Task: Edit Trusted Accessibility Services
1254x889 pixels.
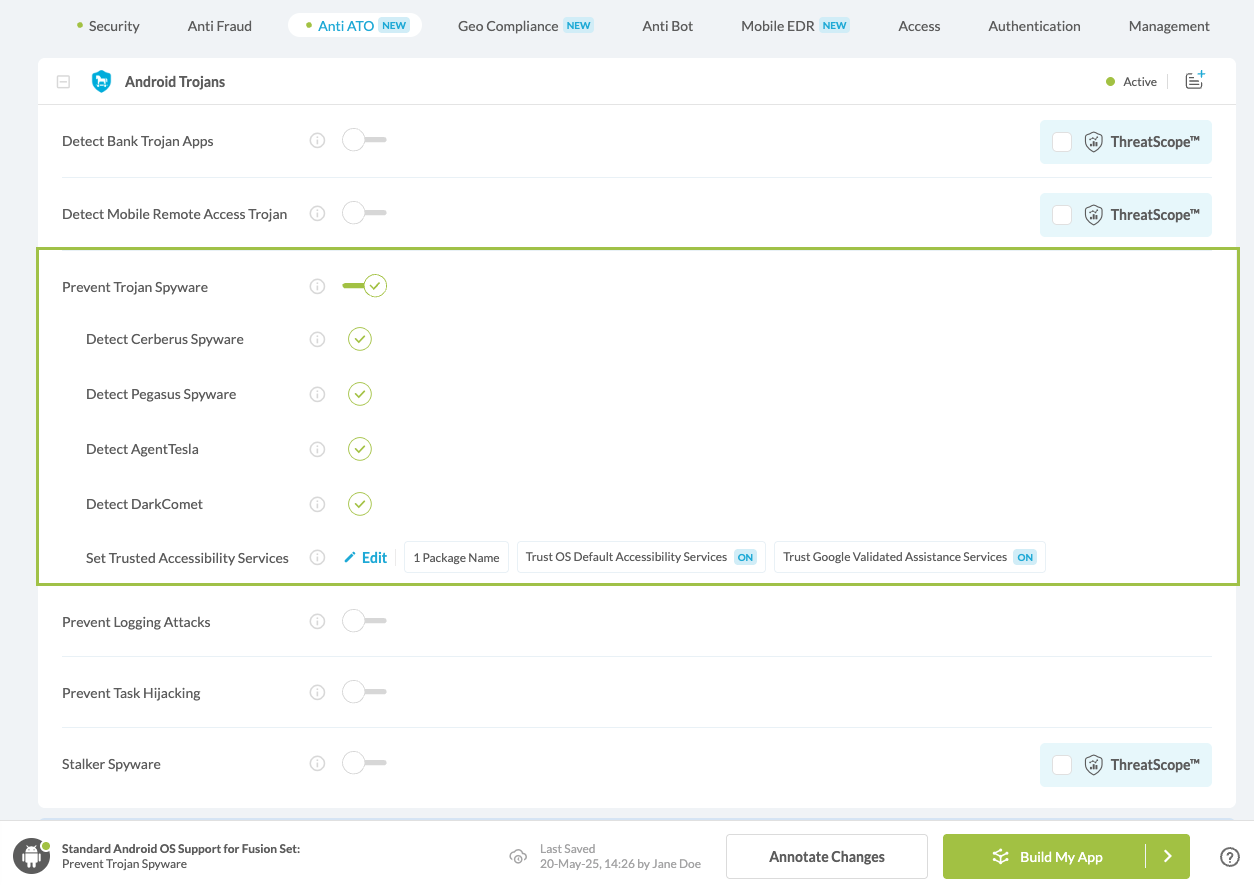Action: 366,558
